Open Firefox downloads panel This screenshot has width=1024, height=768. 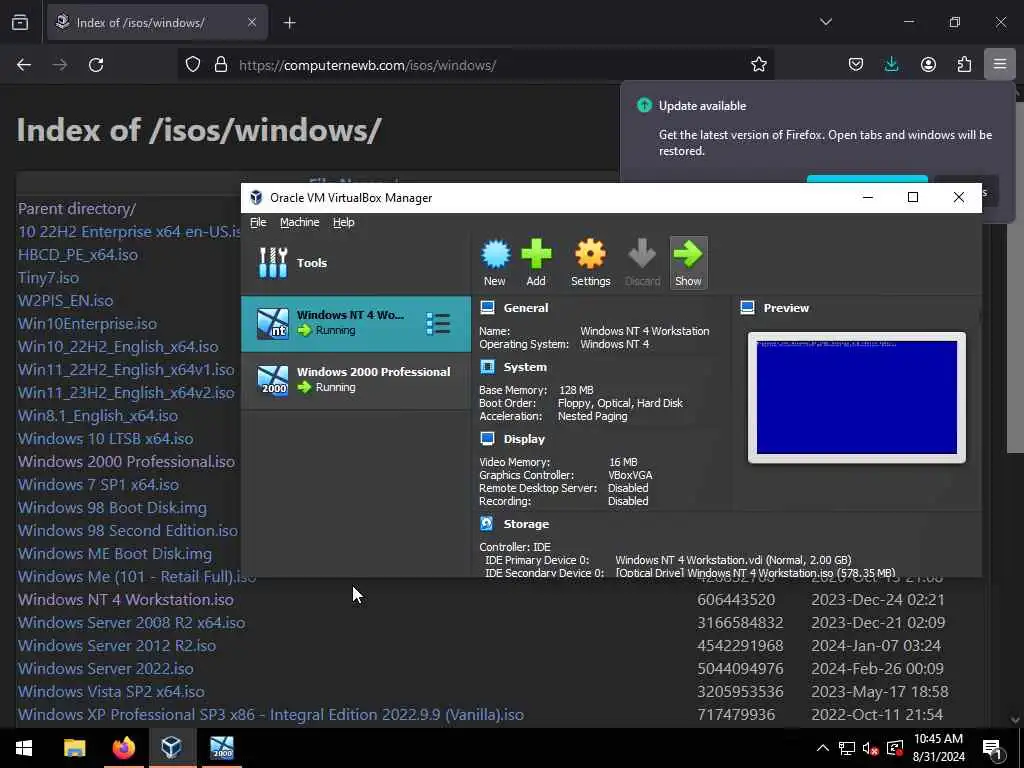click(x=891, y=65)
